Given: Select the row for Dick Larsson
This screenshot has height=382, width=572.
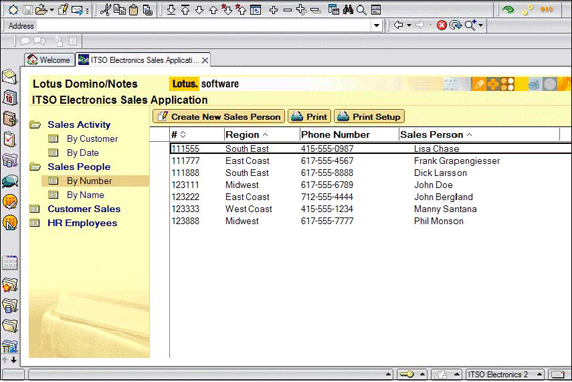Looking at the screenshot, I should (x=371, y=173).
